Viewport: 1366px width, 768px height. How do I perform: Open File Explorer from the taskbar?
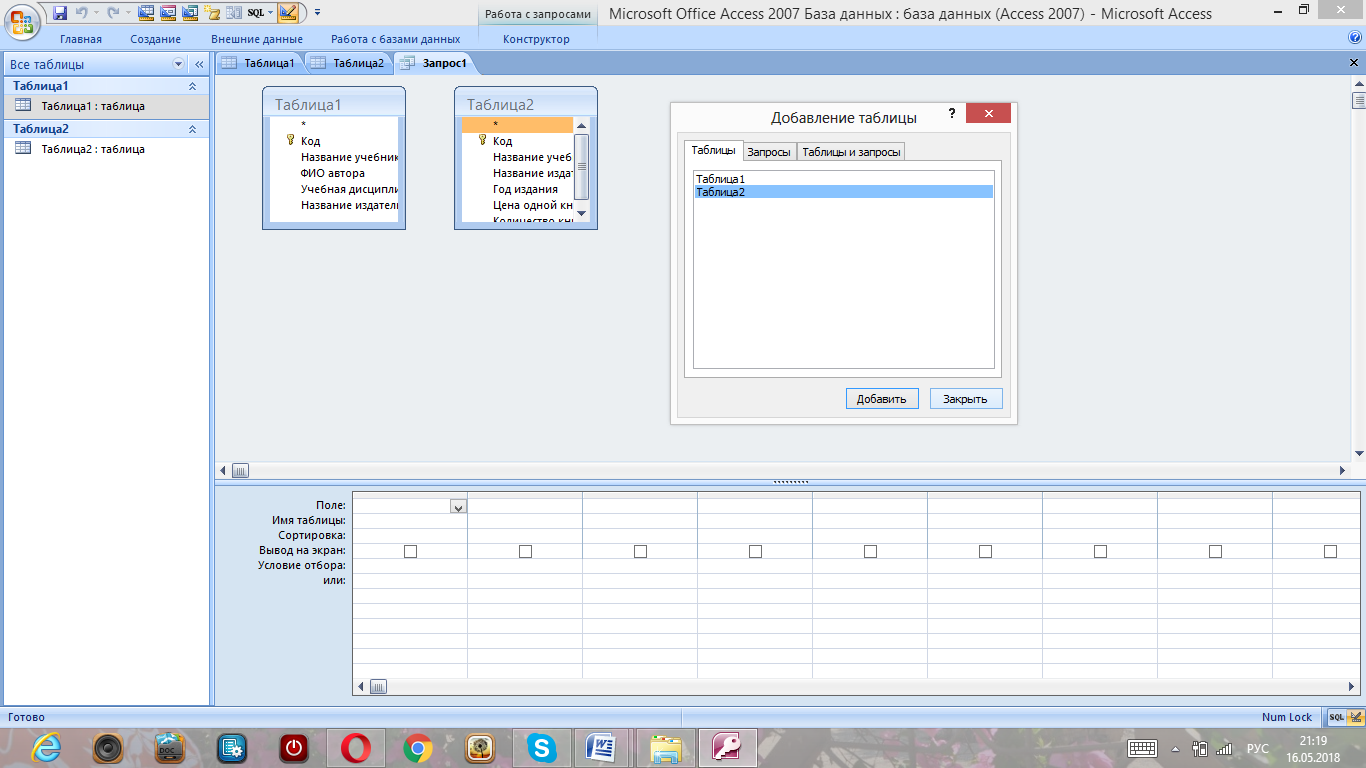665,747
